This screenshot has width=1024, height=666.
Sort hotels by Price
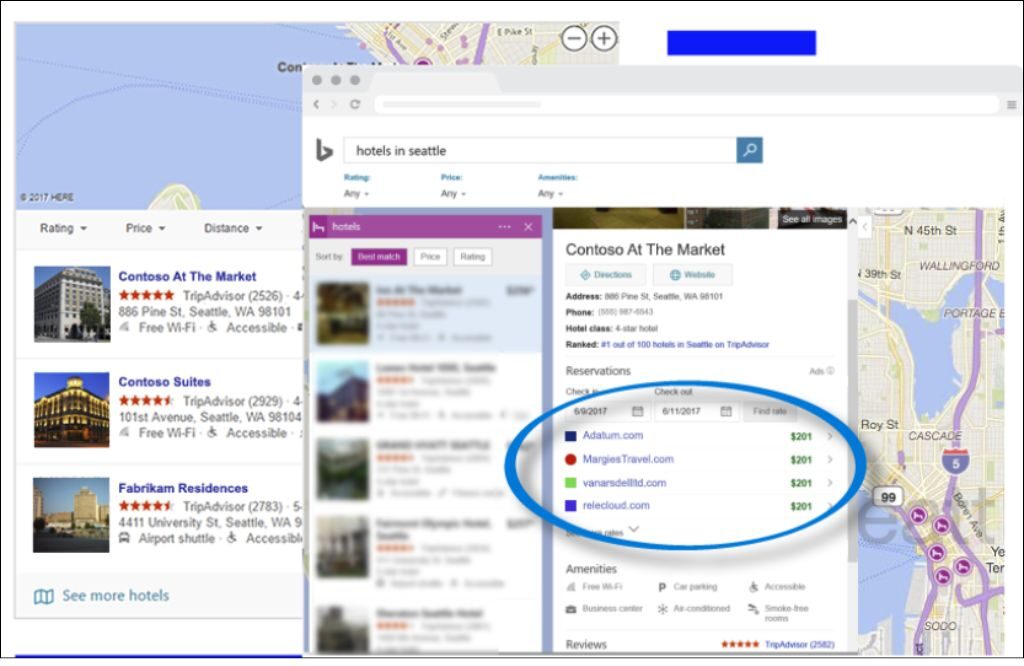point(430,257)
